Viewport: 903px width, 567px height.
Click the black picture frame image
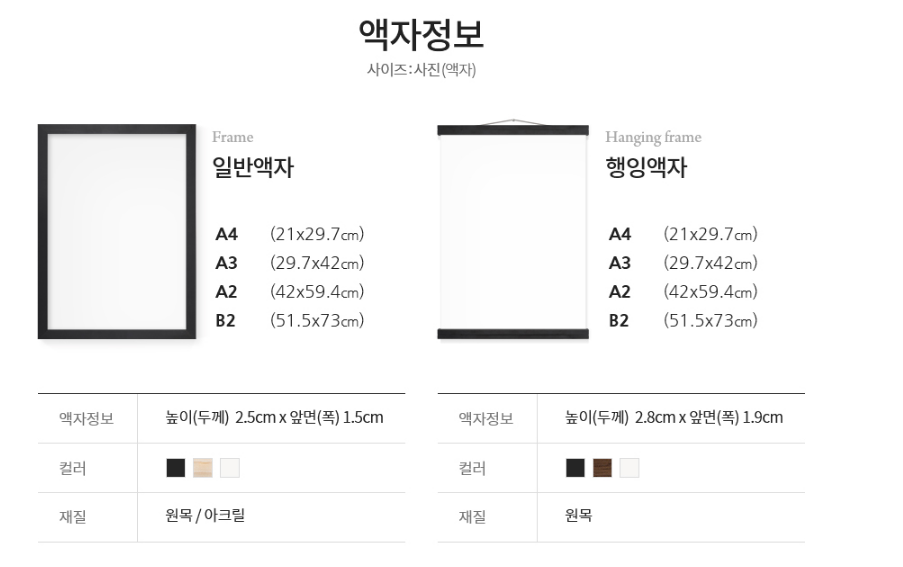pos(117,231)
